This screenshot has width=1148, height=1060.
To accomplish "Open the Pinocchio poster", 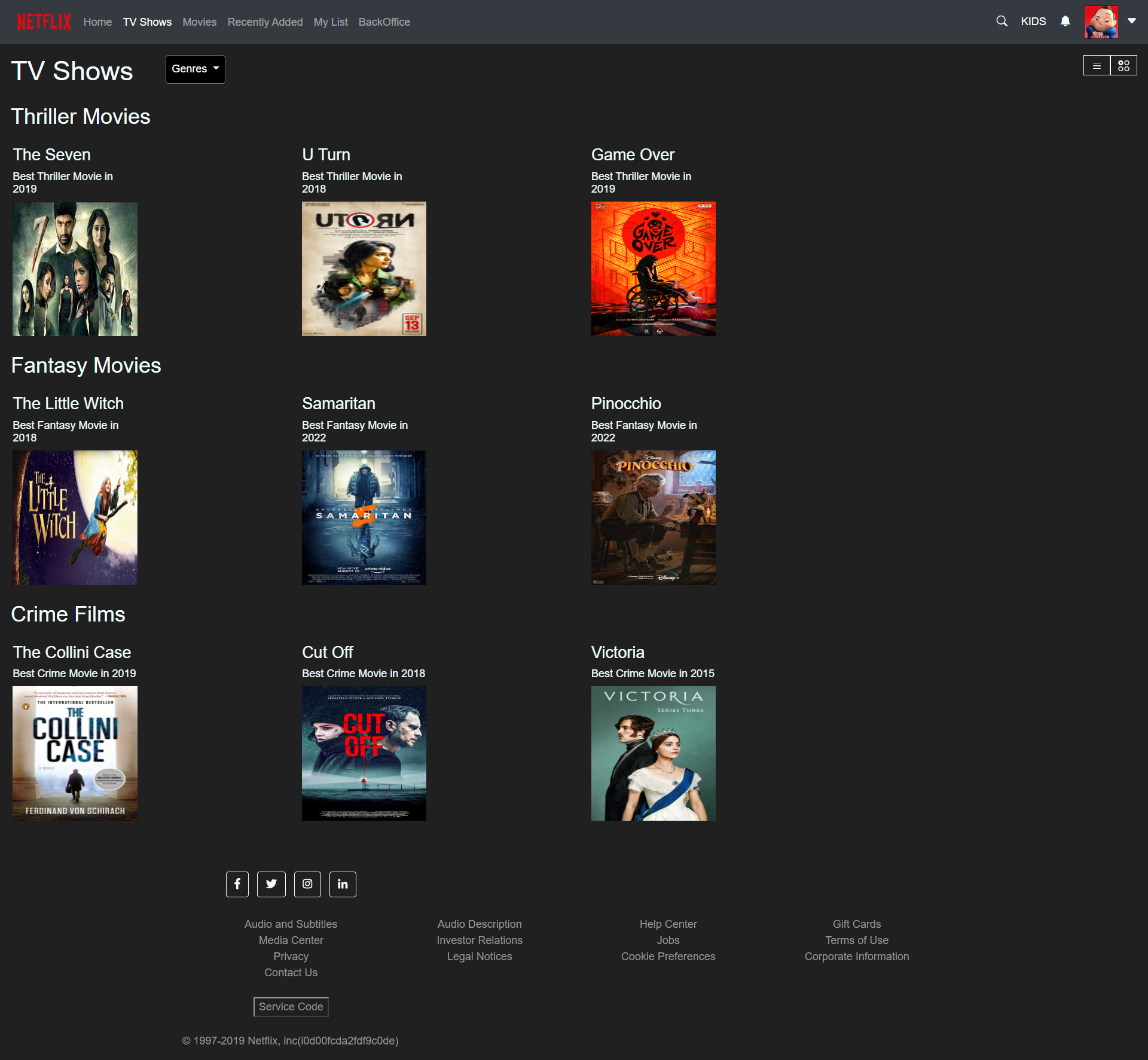I will coord(654,517).
